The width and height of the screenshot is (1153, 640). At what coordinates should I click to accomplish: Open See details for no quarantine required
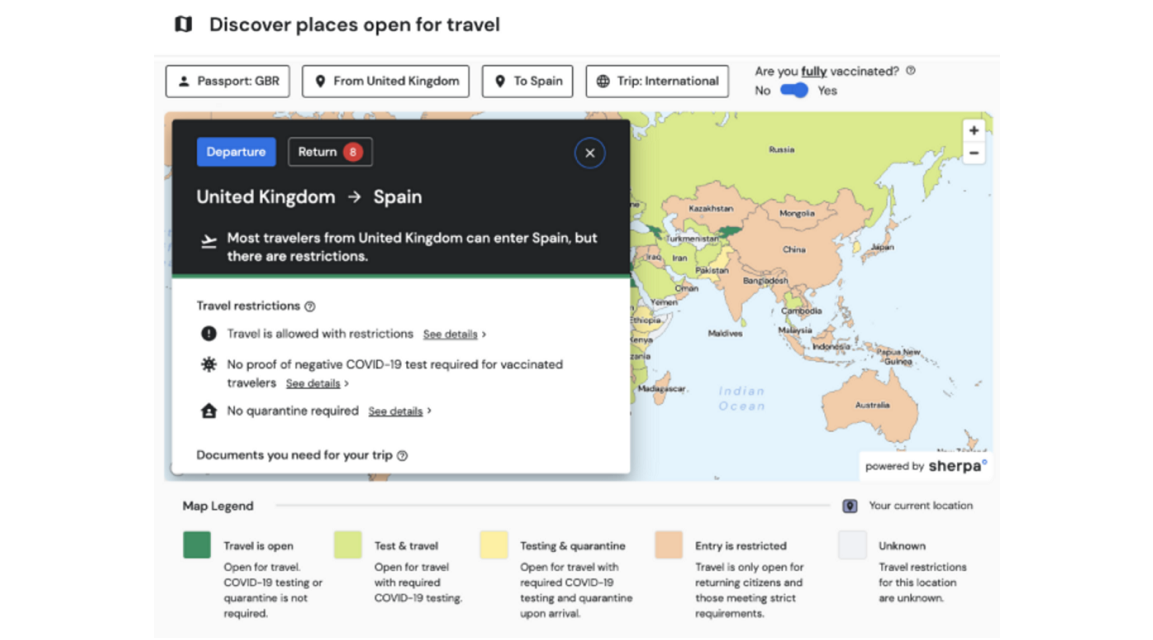396,411
